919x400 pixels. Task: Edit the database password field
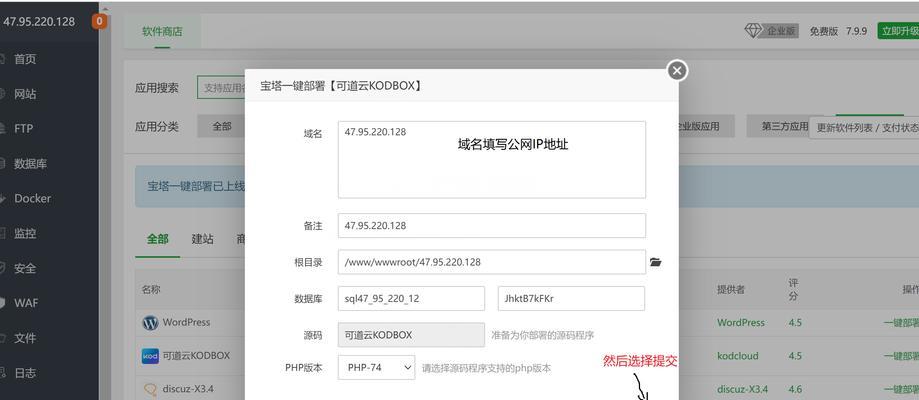tap(571, 299)
